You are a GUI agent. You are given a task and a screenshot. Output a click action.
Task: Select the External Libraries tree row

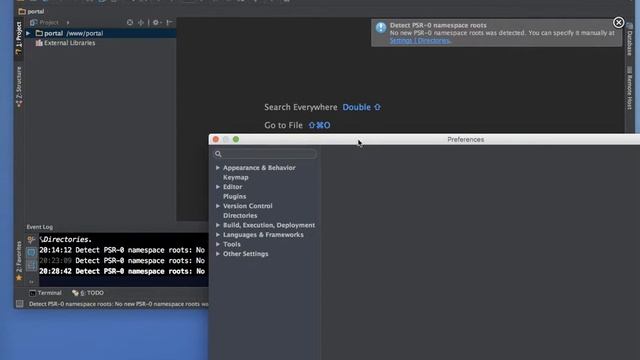(x=100, y=43)
